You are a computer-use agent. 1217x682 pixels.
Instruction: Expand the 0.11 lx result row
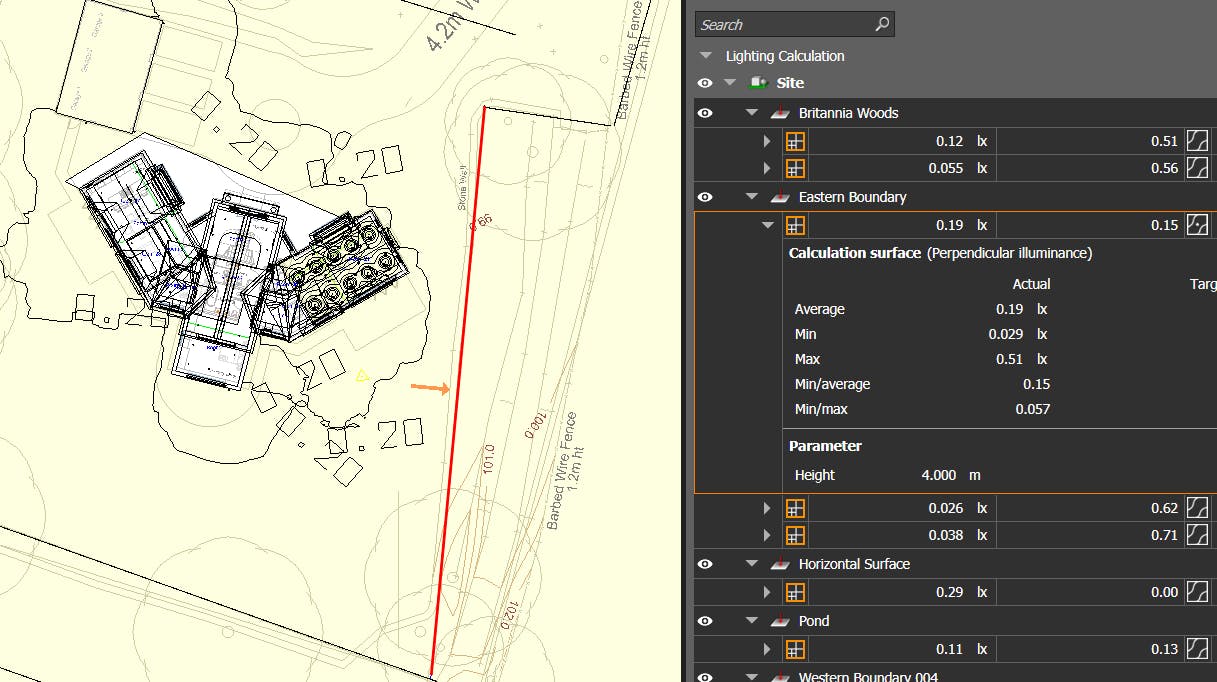point(768,649)
